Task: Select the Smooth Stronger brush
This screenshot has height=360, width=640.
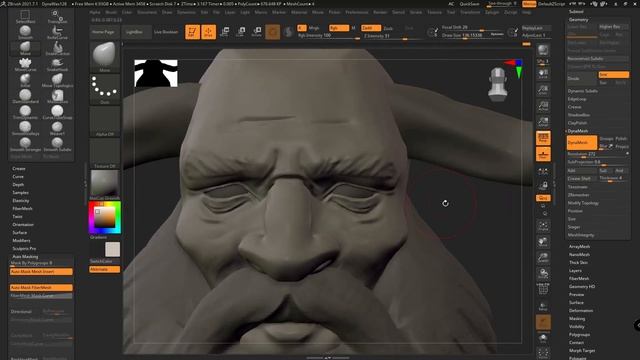Action: point(25,144)
